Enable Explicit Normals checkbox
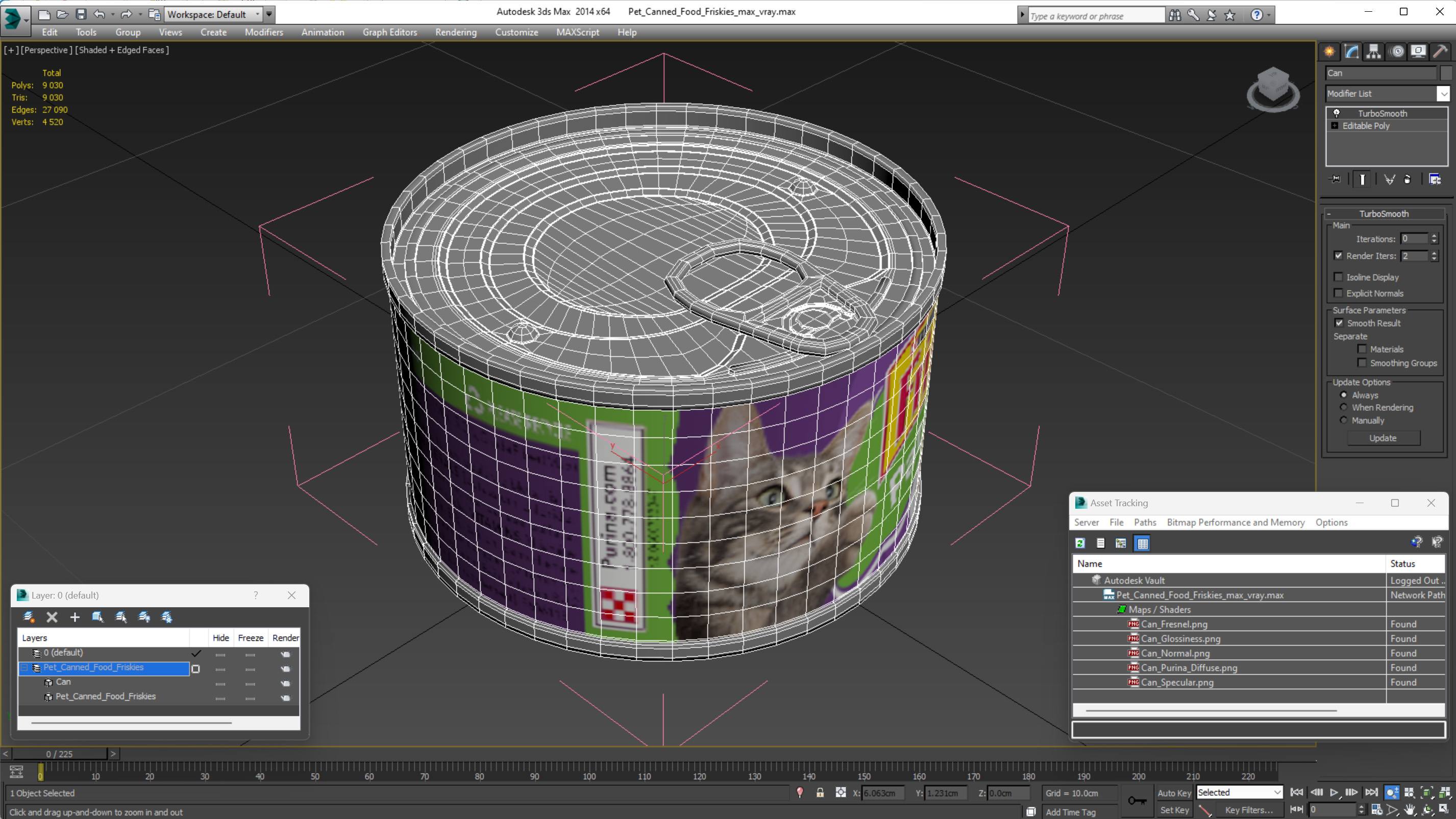The height and width of the screenshot is (819, 1456). point(1338,293)
